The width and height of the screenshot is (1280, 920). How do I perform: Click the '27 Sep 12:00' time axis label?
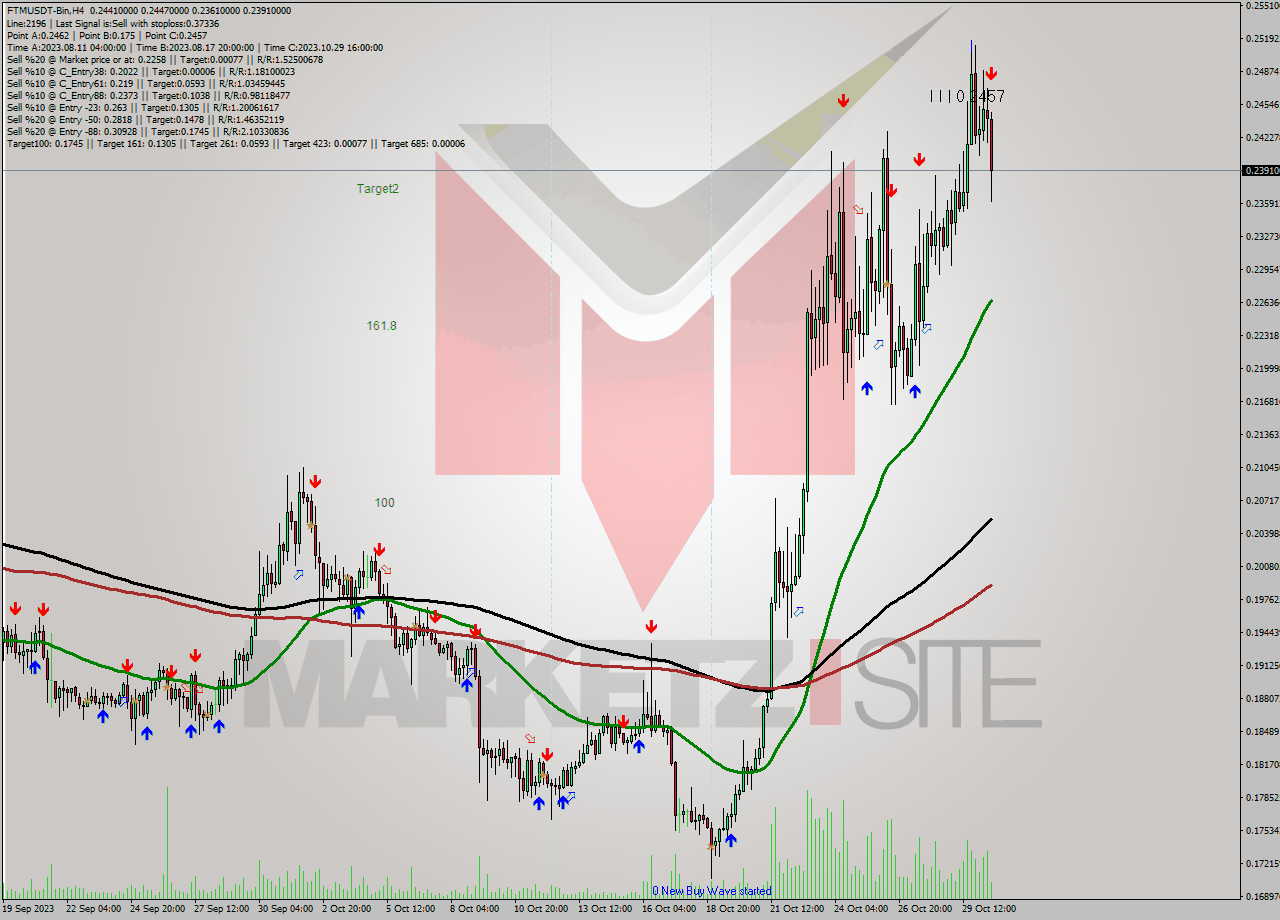(x=222, y=909)
